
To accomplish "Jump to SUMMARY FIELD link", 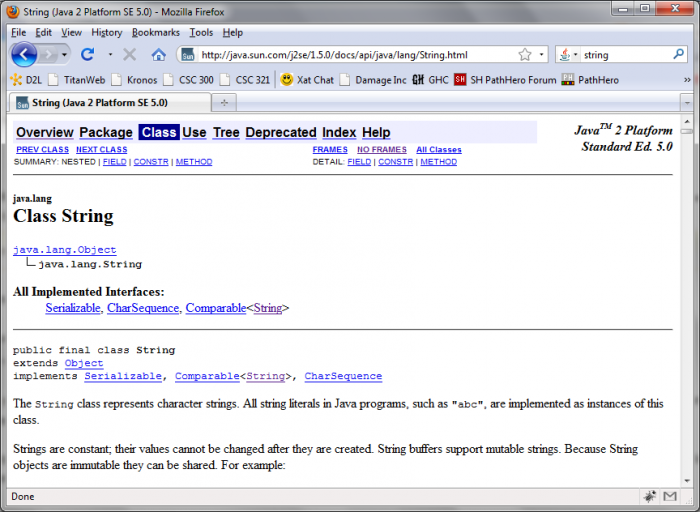I will pyautogui.click(x=115, y=162).
